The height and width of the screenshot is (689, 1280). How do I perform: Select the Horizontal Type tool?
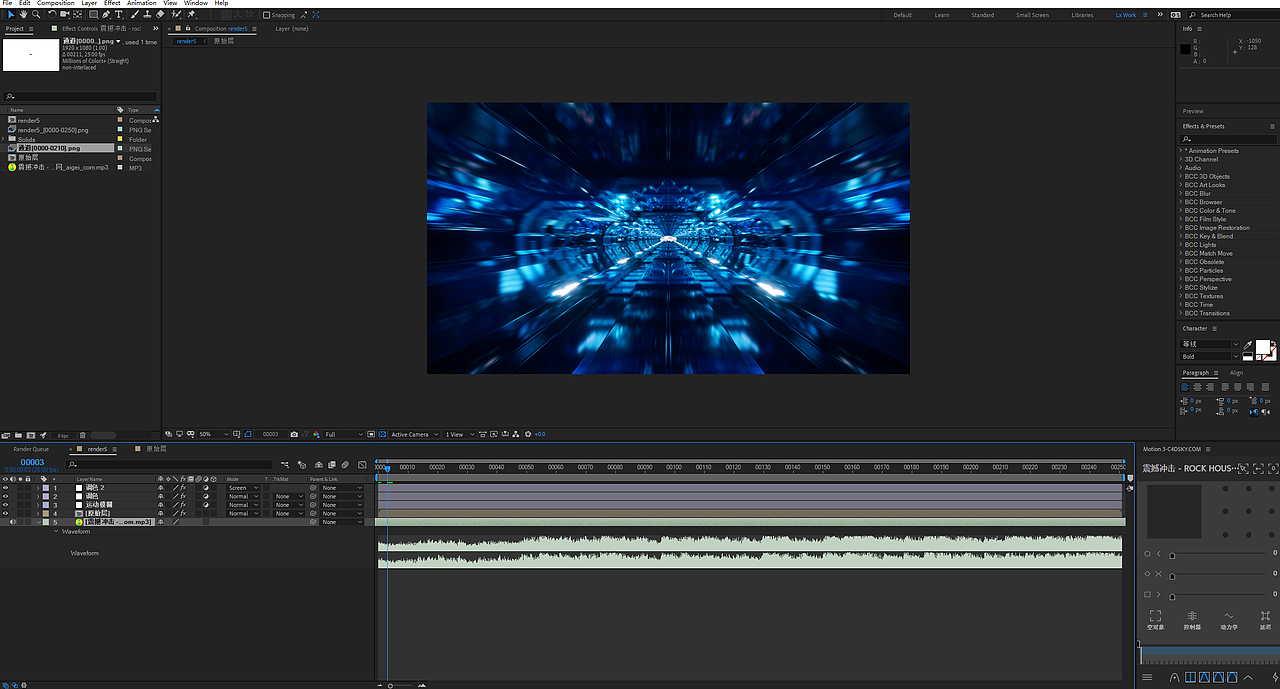[119, 15]
